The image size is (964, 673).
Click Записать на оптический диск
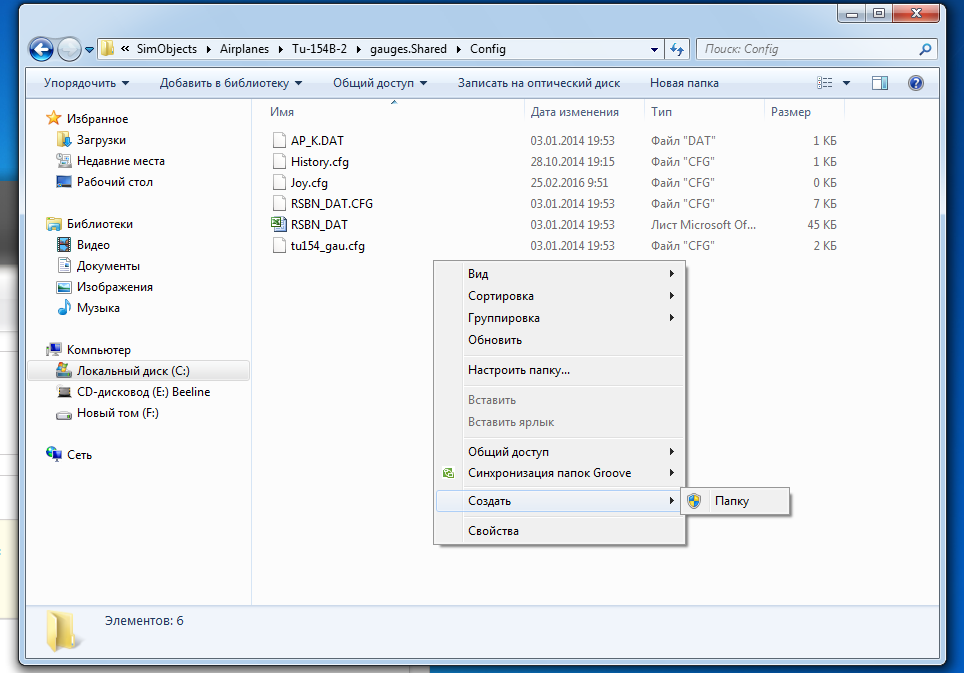click(539, 83)
